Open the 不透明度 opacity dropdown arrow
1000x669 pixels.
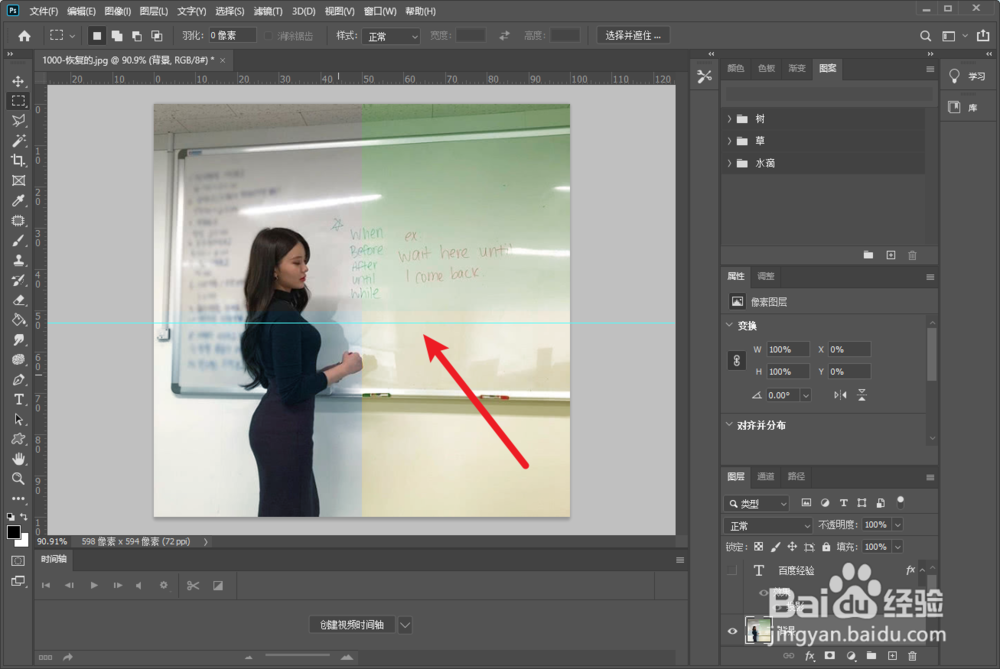point(897,525)
